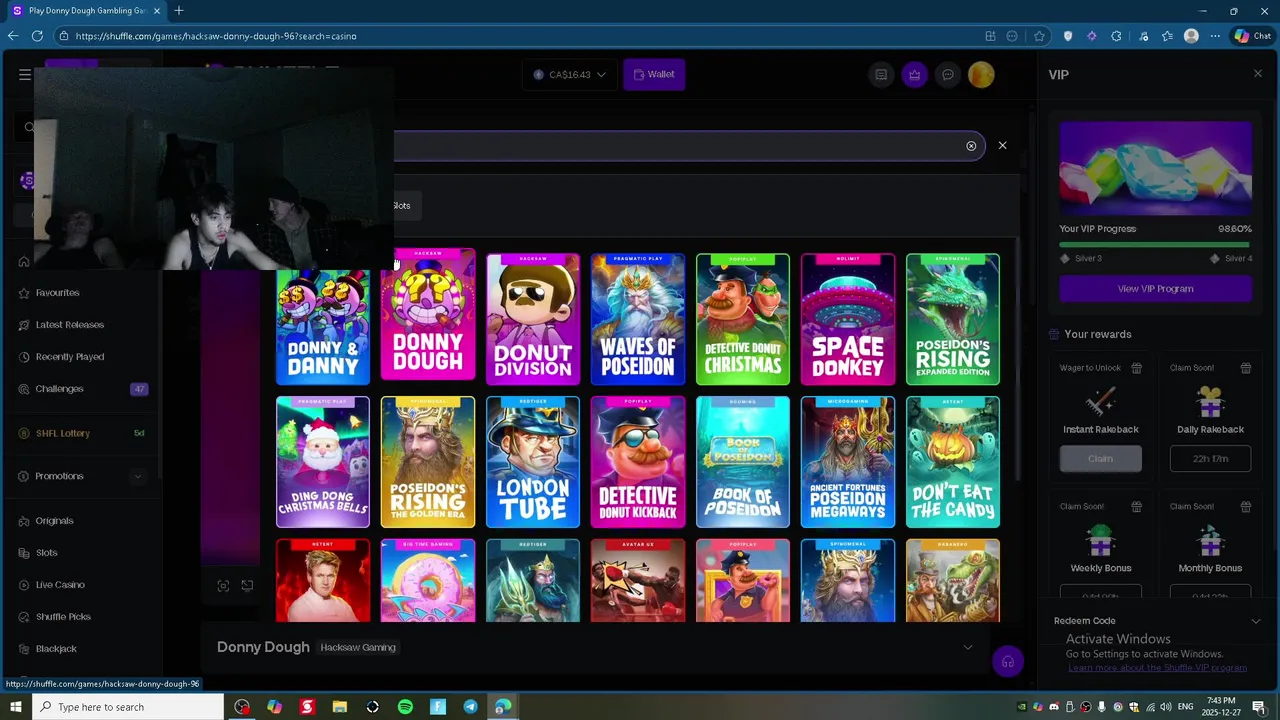The height and width of the screenshot is (720, 1280).
Task: Expand the CA$16.43 balance dropdown
Action: point(569,74)
